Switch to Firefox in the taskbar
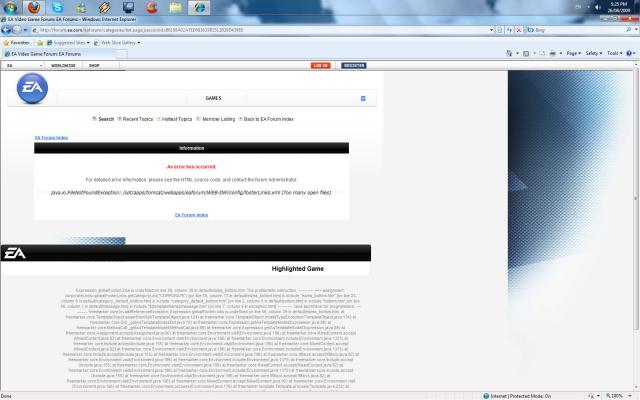The height and width of the screenshot is (400, 640). pos(34,7)
